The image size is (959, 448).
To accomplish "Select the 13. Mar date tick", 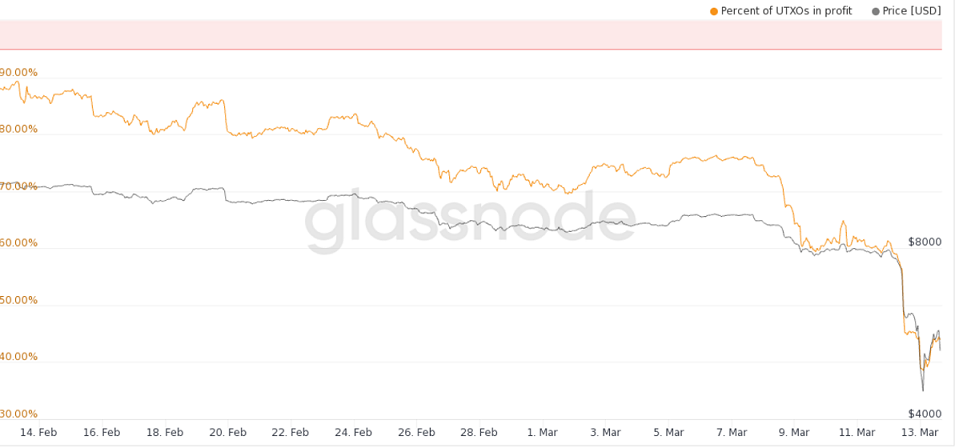I will coord(920,432).
